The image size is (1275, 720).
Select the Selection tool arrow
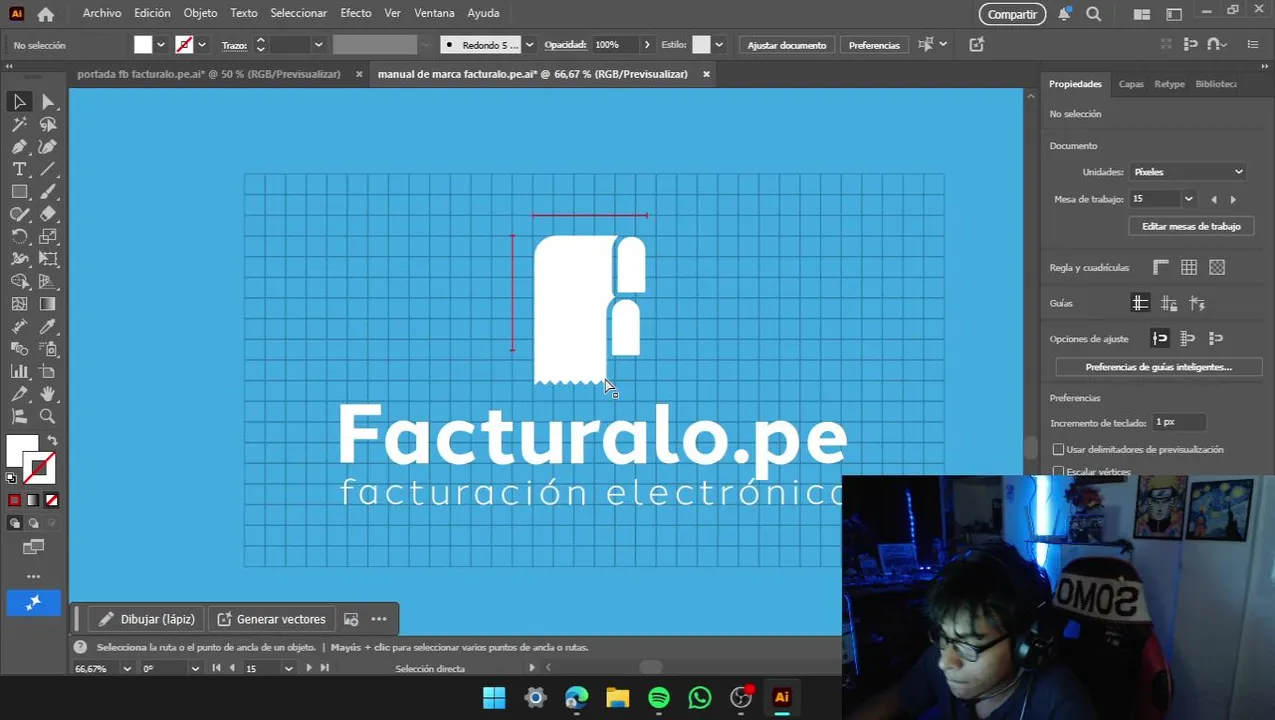[19, 102]
